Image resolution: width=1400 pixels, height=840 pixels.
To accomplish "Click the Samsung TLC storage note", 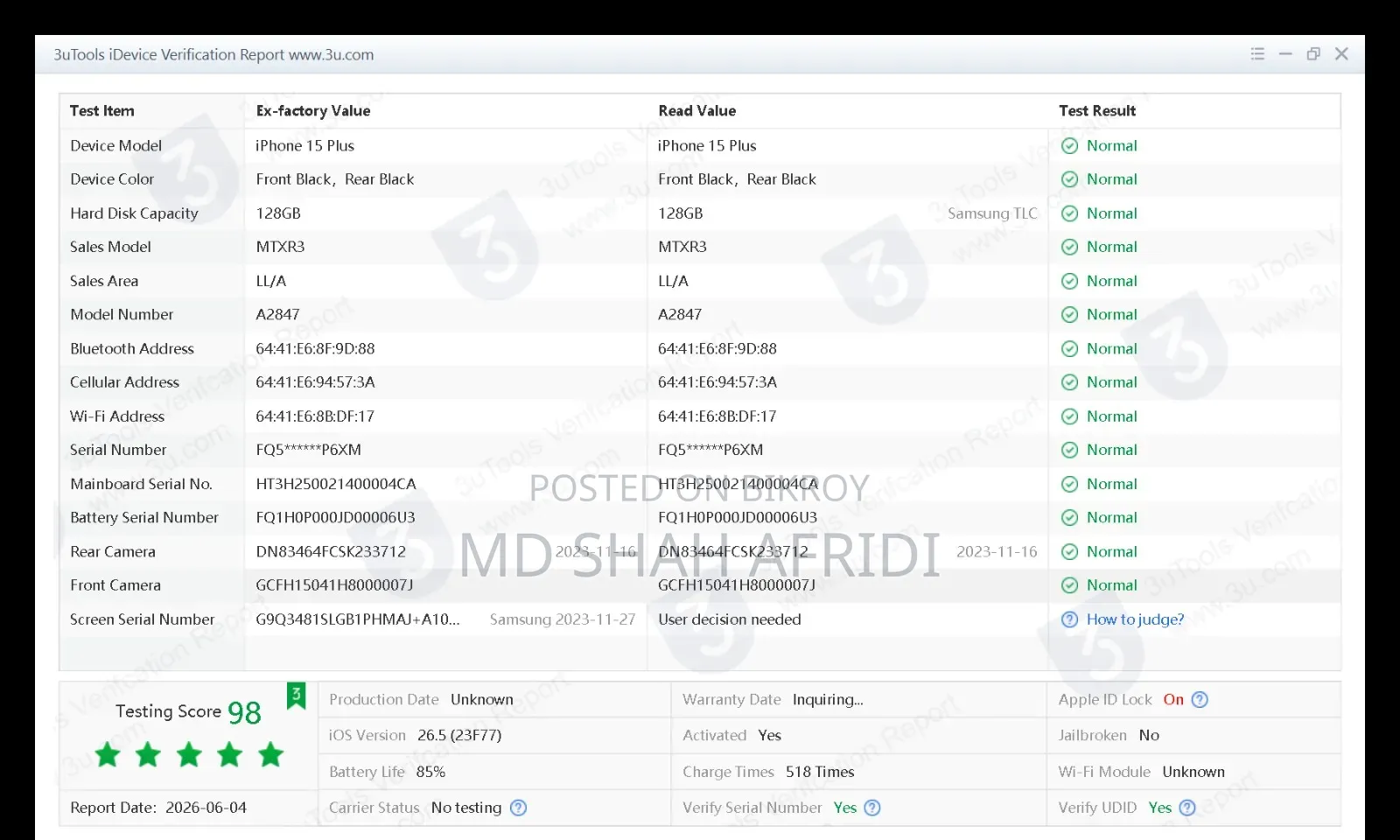I will click(992, 213).
